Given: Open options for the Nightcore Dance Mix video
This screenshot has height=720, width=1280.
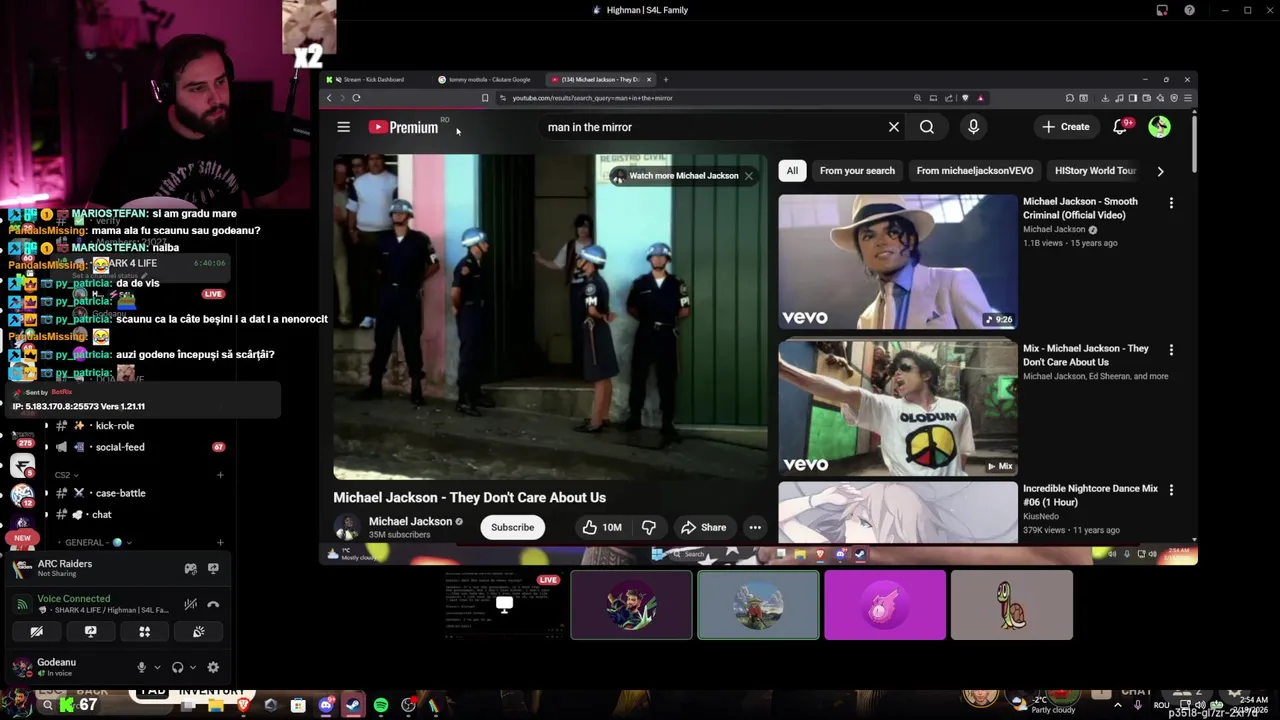Looking at the screenshot, I should (1171, 490).
